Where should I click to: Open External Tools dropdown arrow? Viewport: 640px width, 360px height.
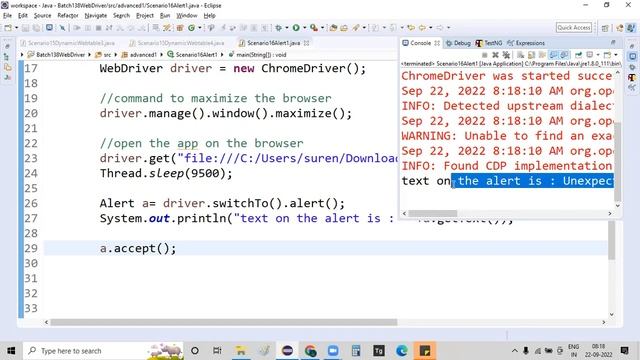pyautogui.click(x=322, y=28)
